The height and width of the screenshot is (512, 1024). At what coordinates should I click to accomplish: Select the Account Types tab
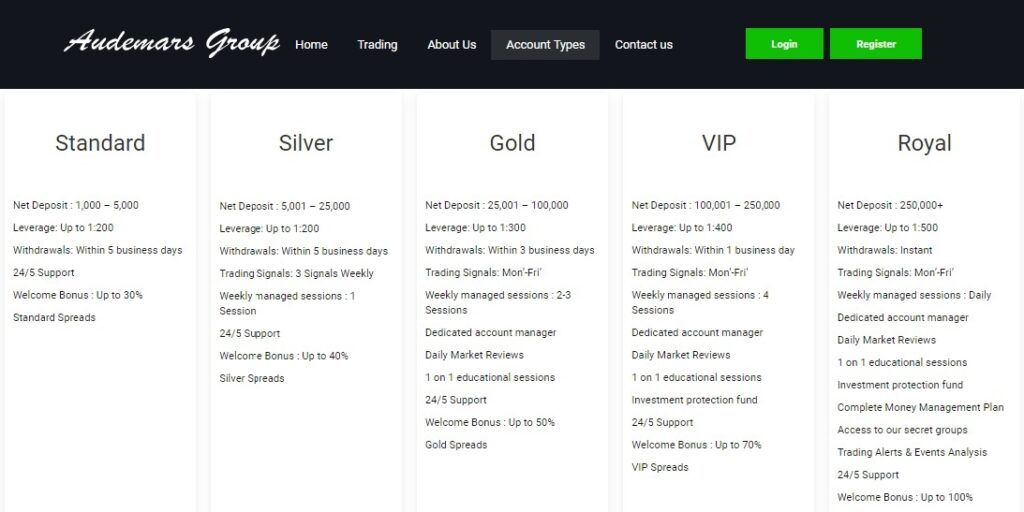click(x=545, y=44)
